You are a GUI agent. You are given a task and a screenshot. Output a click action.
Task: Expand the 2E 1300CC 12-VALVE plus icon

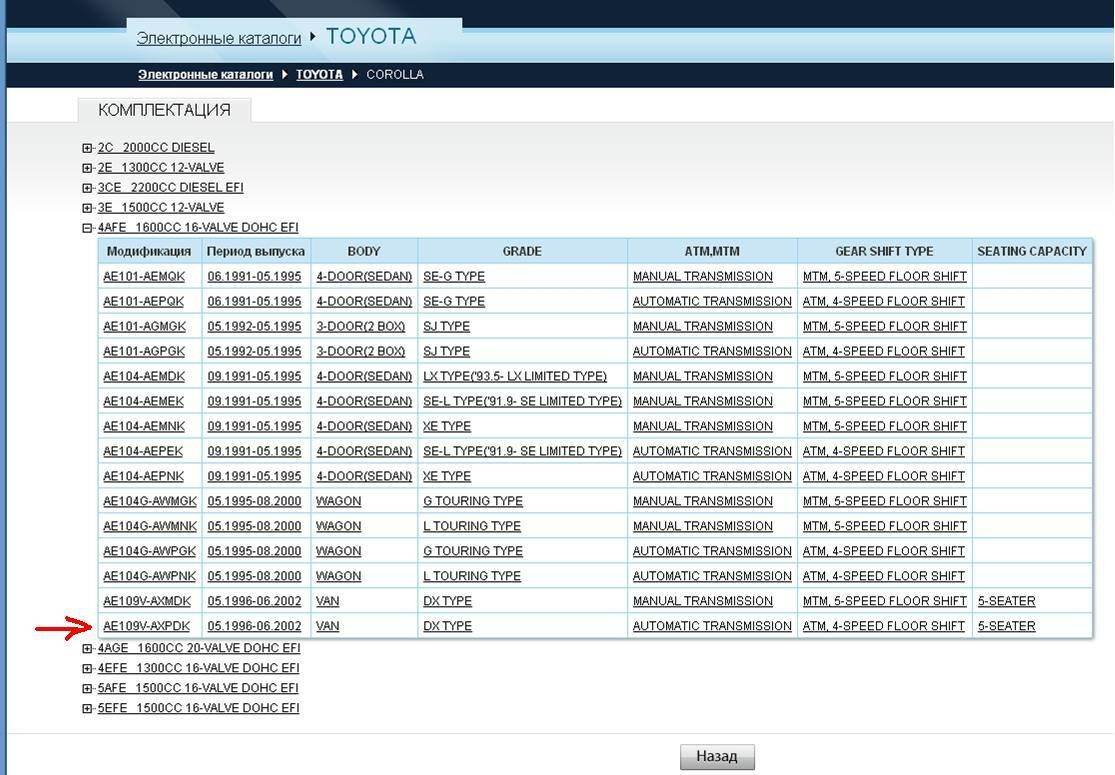[x=88, y=168]
